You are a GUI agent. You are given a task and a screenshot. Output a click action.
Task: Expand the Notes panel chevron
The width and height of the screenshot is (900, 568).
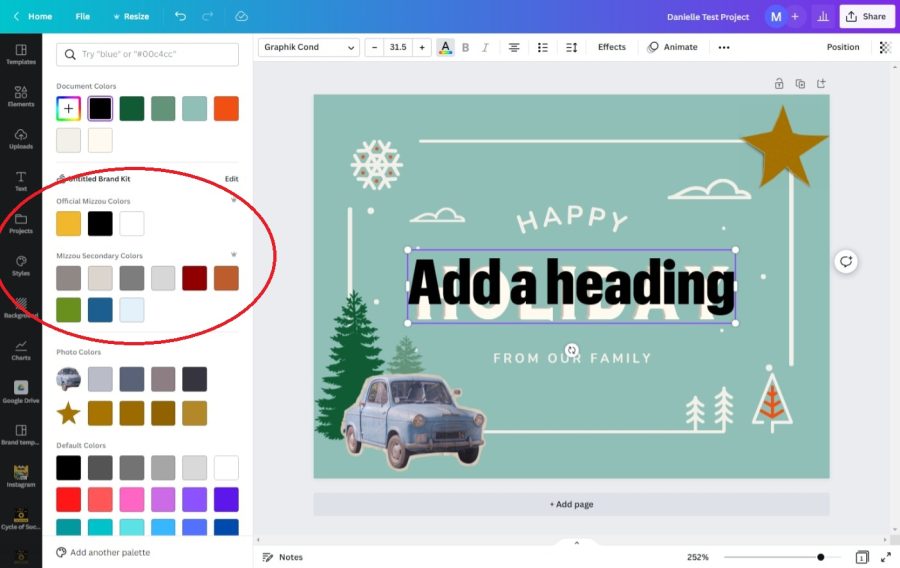click(576, 543)
